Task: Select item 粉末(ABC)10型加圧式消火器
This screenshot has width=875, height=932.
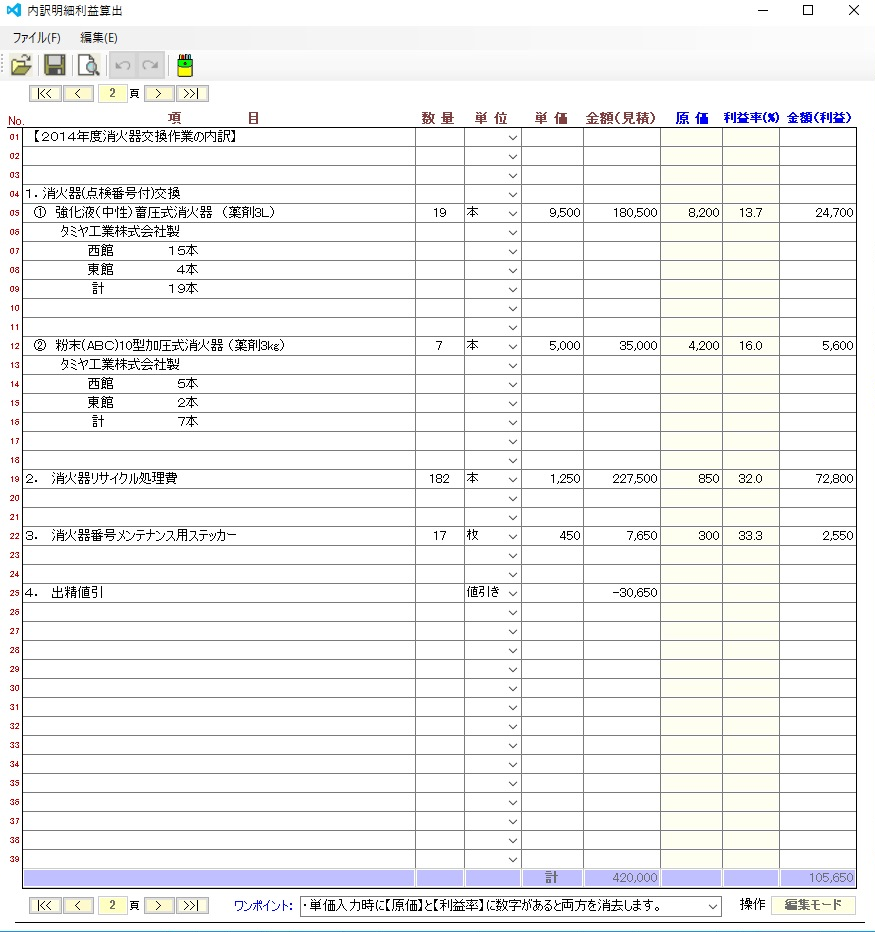Action: point(219,346)
